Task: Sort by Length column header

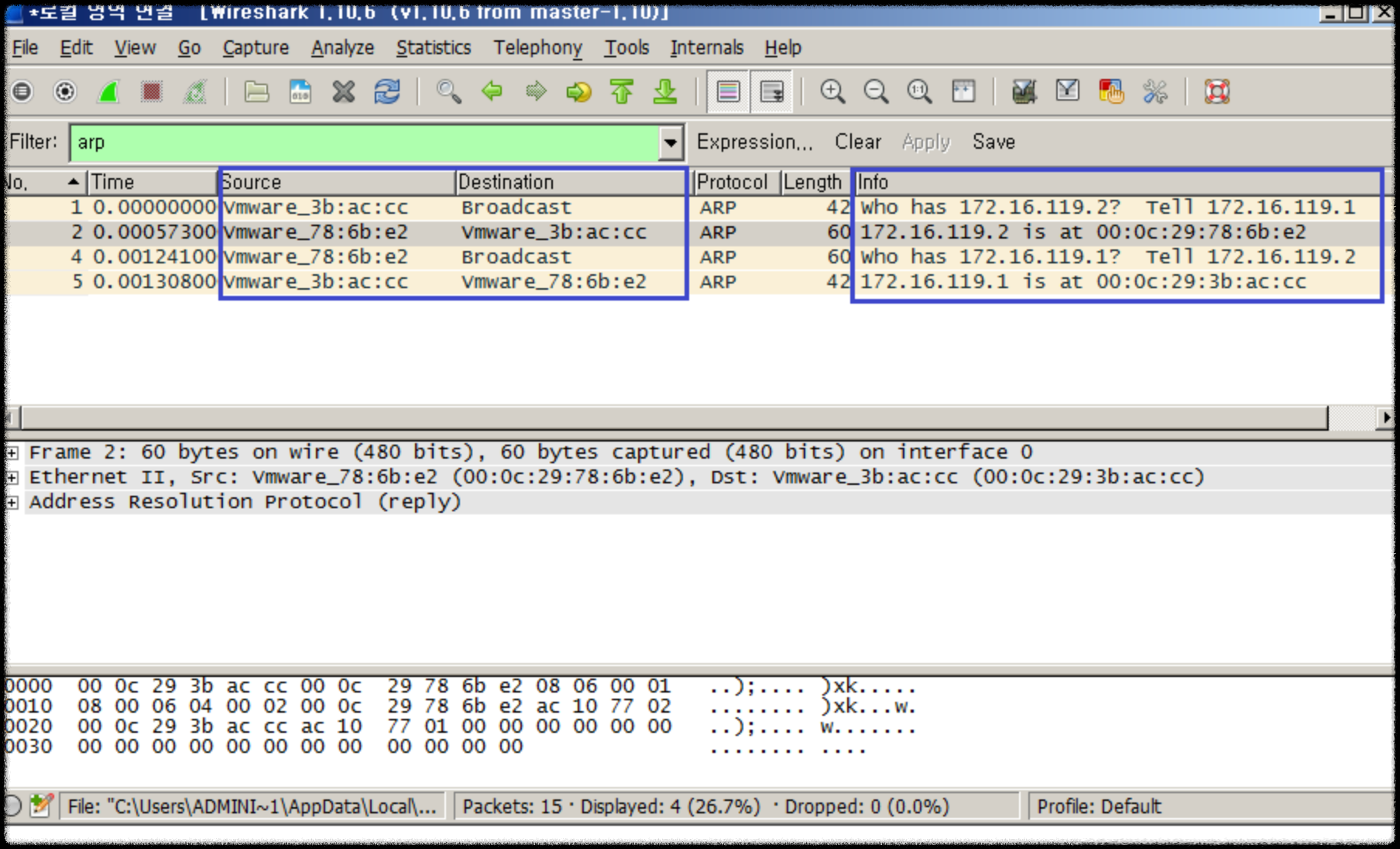Action: [x=815, y=183]
